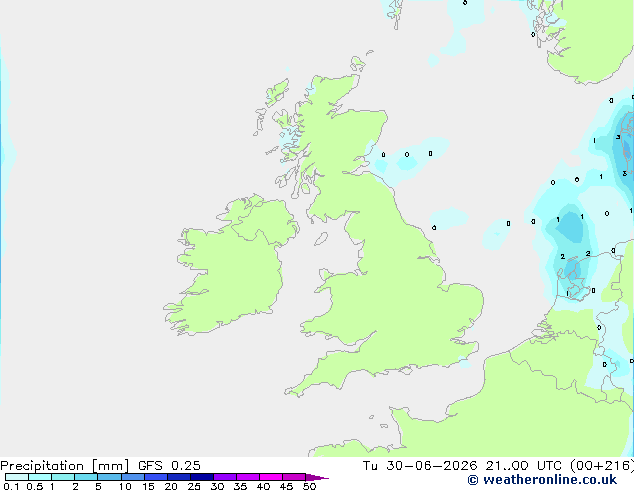
Task: Click the 5–10 mm legend color swatch
Action: 109,477
